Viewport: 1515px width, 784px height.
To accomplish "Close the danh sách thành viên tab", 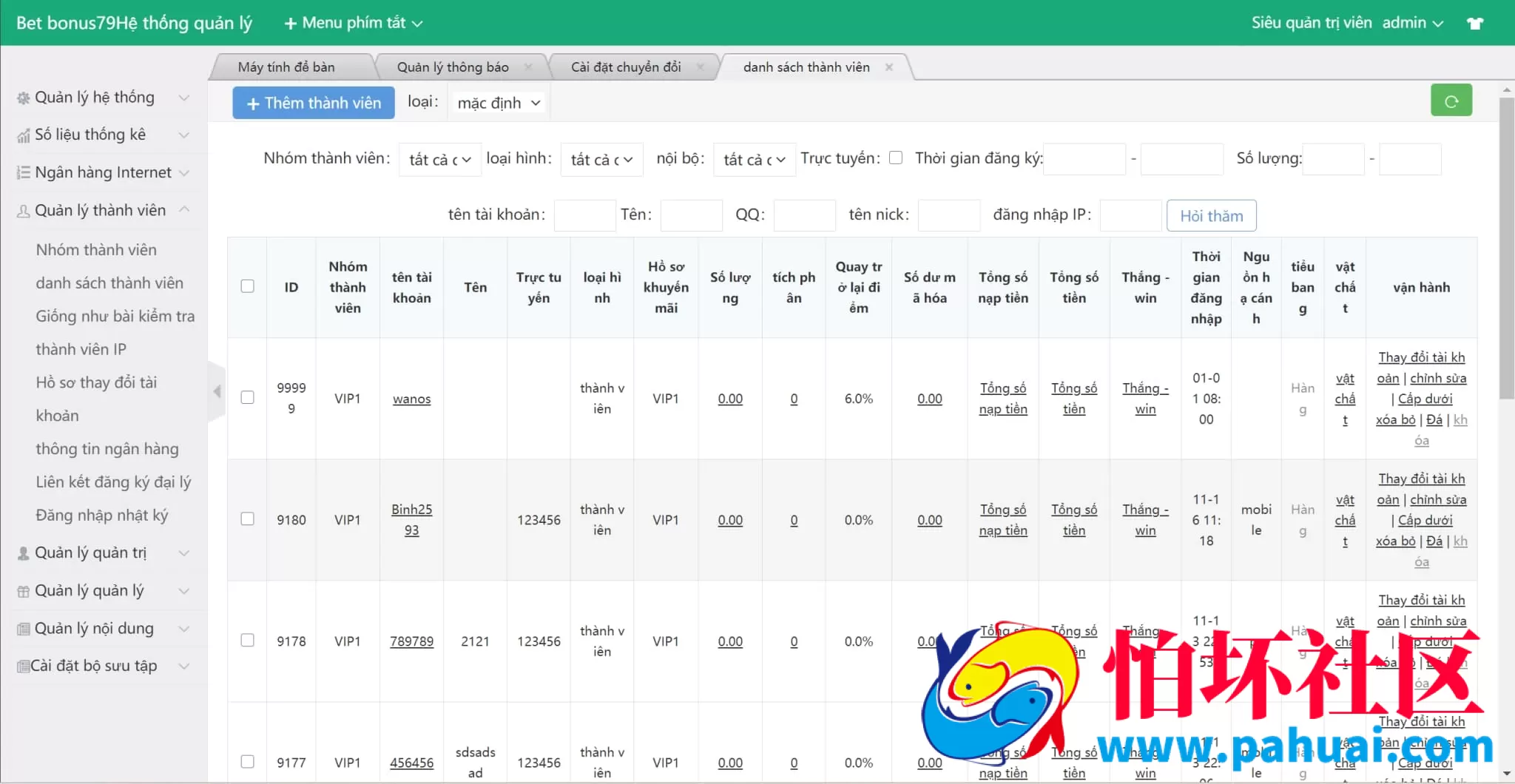I will [x=889, y=67].
